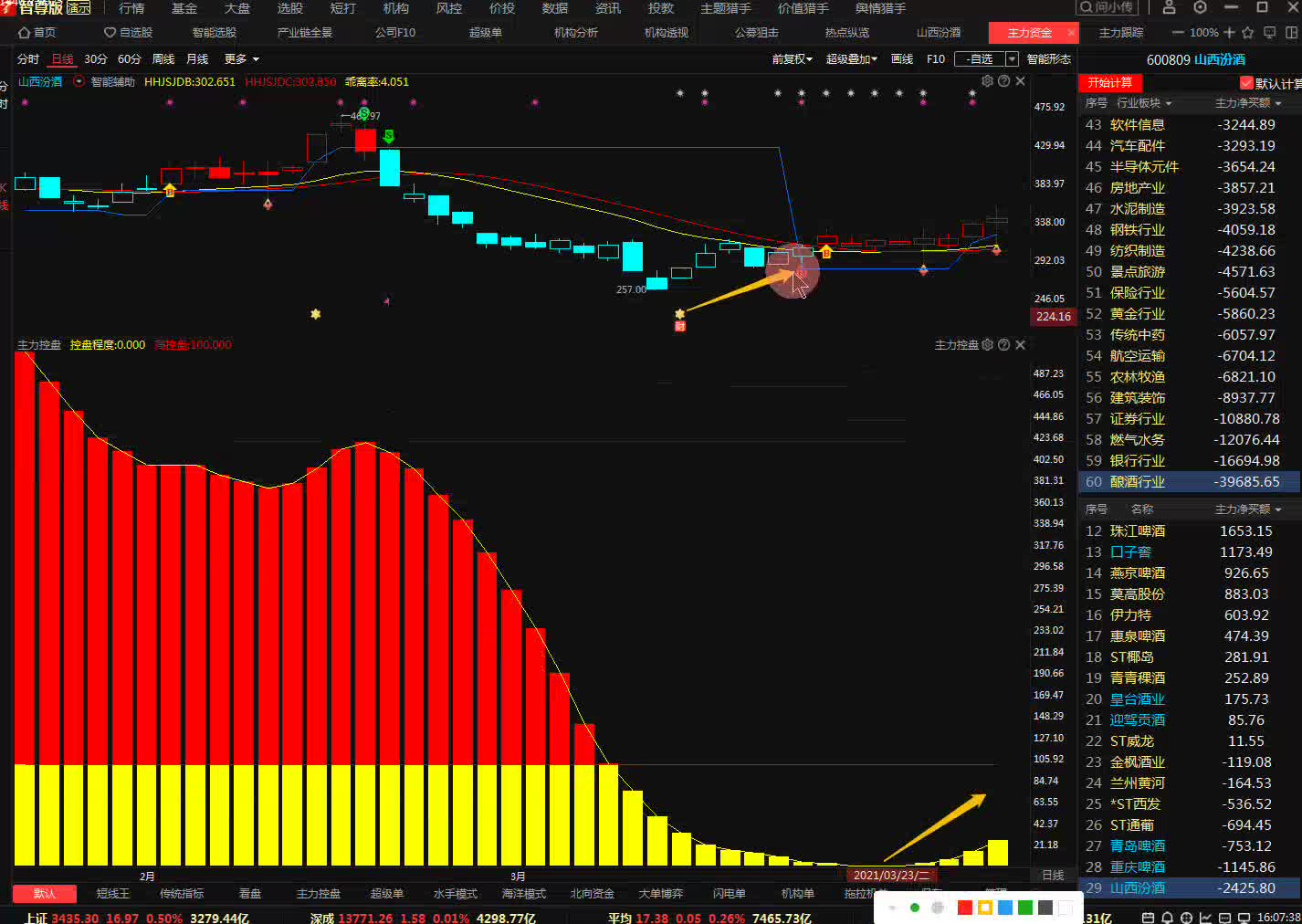Viewport: 1302px width, 924px height.
Task: Switch to 分时 chart period
Action: tap(28, 59)
